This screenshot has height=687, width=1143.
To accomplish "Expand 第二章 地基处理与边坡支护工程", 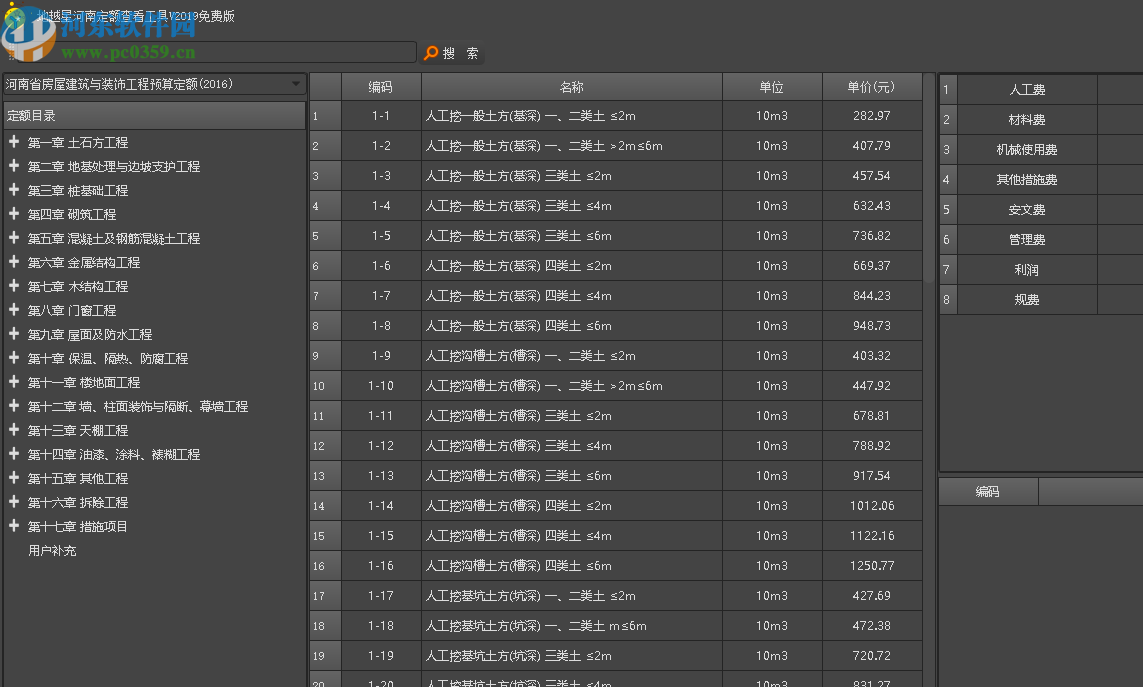I will pos(13,166).
